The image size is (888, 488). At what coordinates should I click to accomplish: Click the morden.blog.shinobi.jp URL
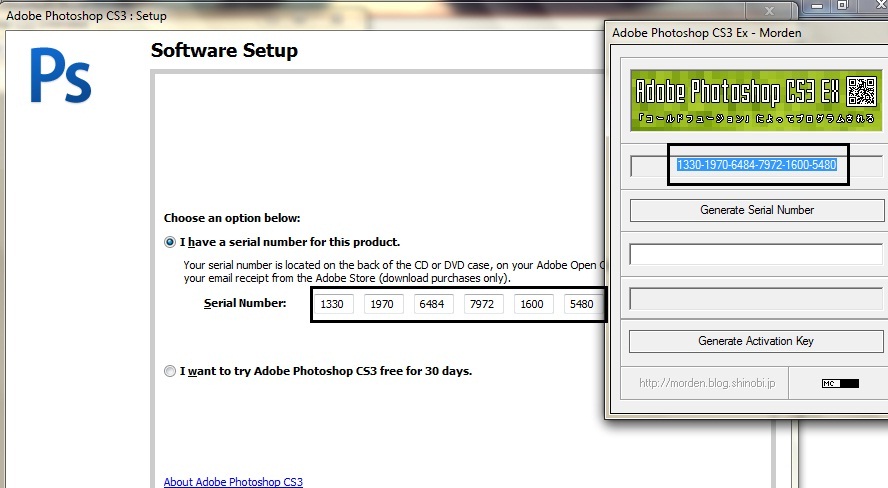point(707,383)
